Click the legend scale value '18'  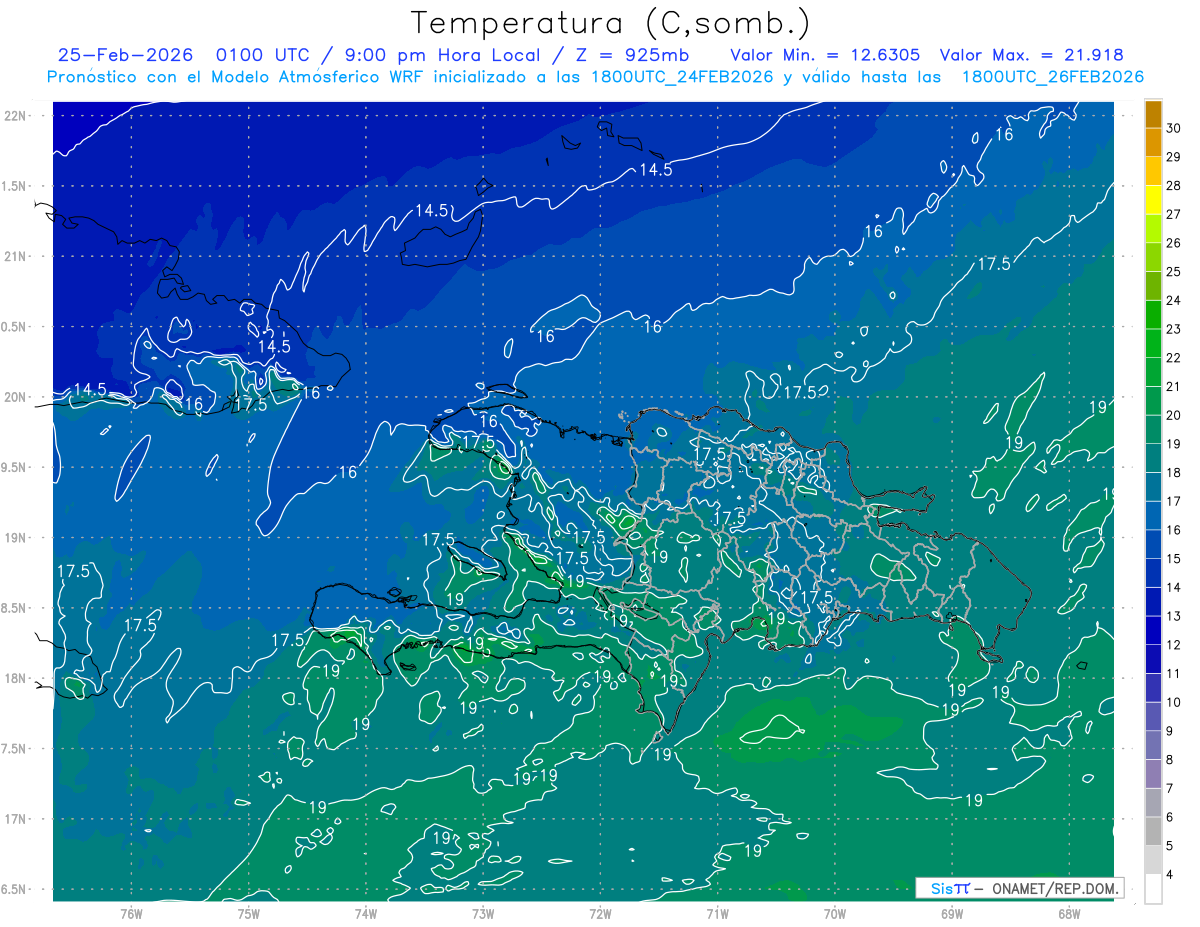click(1173, 472)
